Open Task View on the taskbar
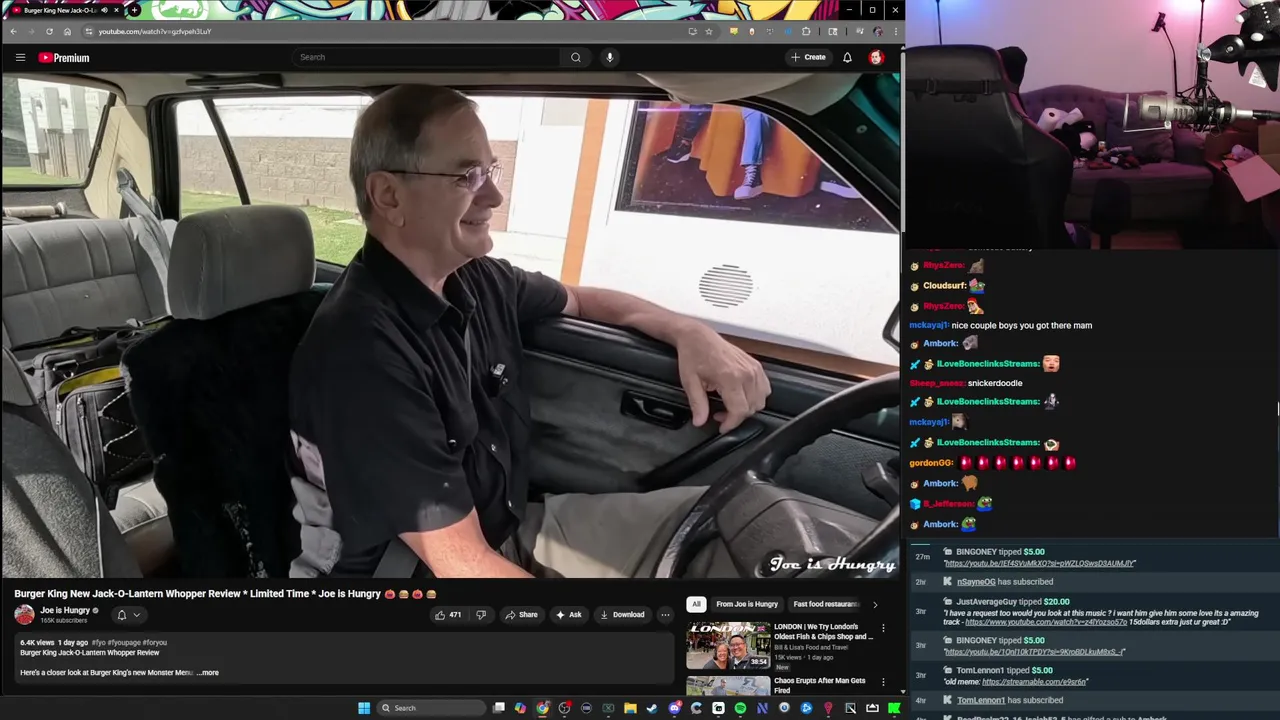 499,708
